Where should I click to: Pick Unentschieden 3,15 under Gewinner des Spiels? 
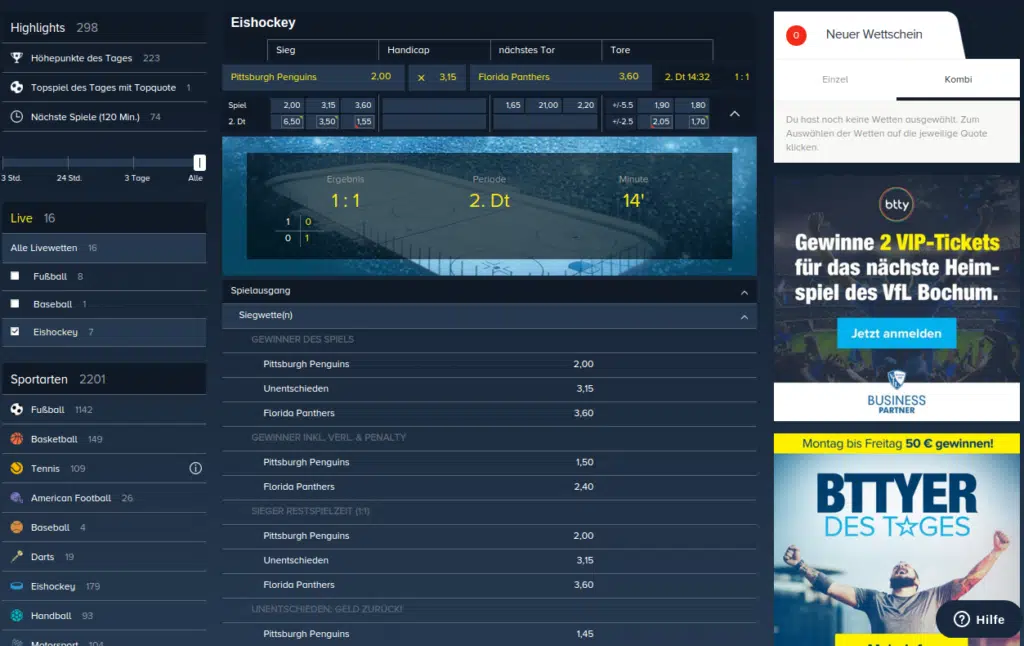489,389
